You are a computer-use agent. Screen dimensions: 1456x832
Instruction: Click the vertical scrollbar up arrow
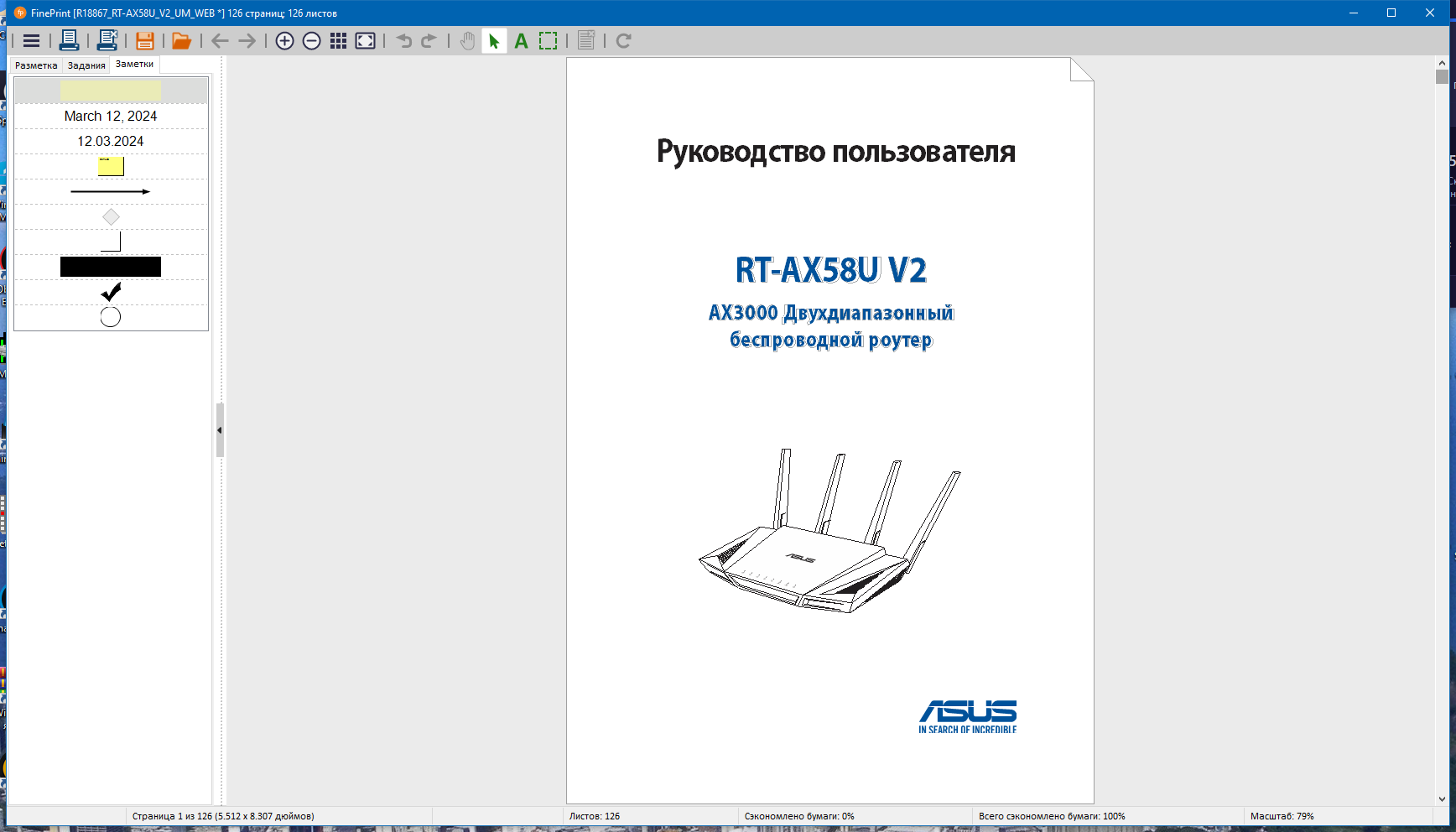coord(1442,63)
